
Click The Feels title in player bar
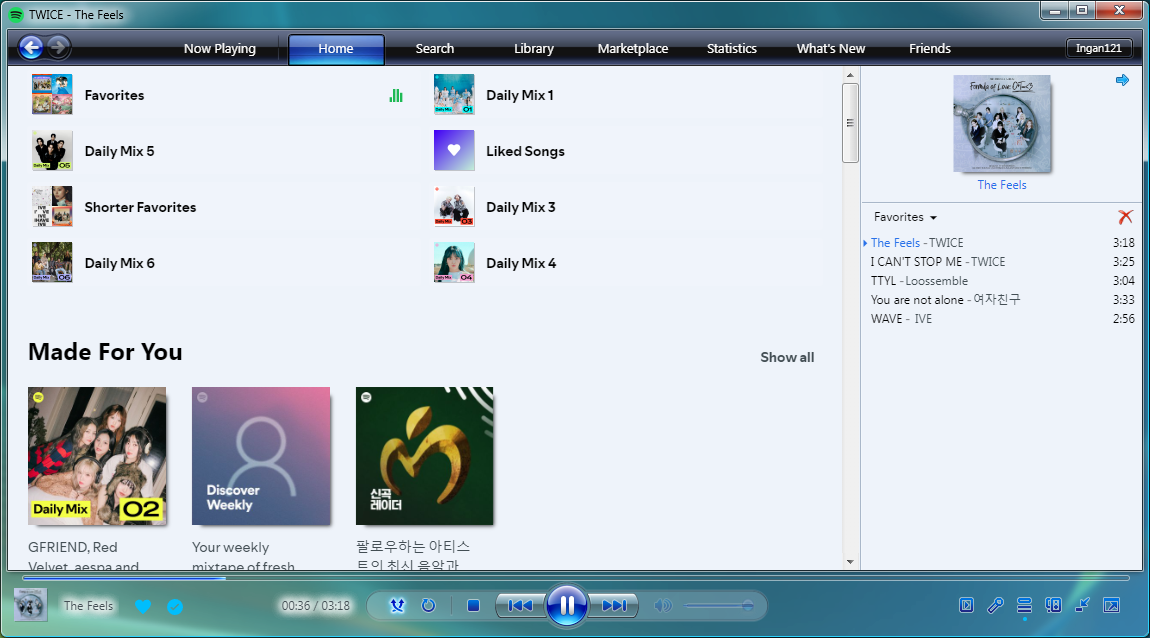[89, 606]
